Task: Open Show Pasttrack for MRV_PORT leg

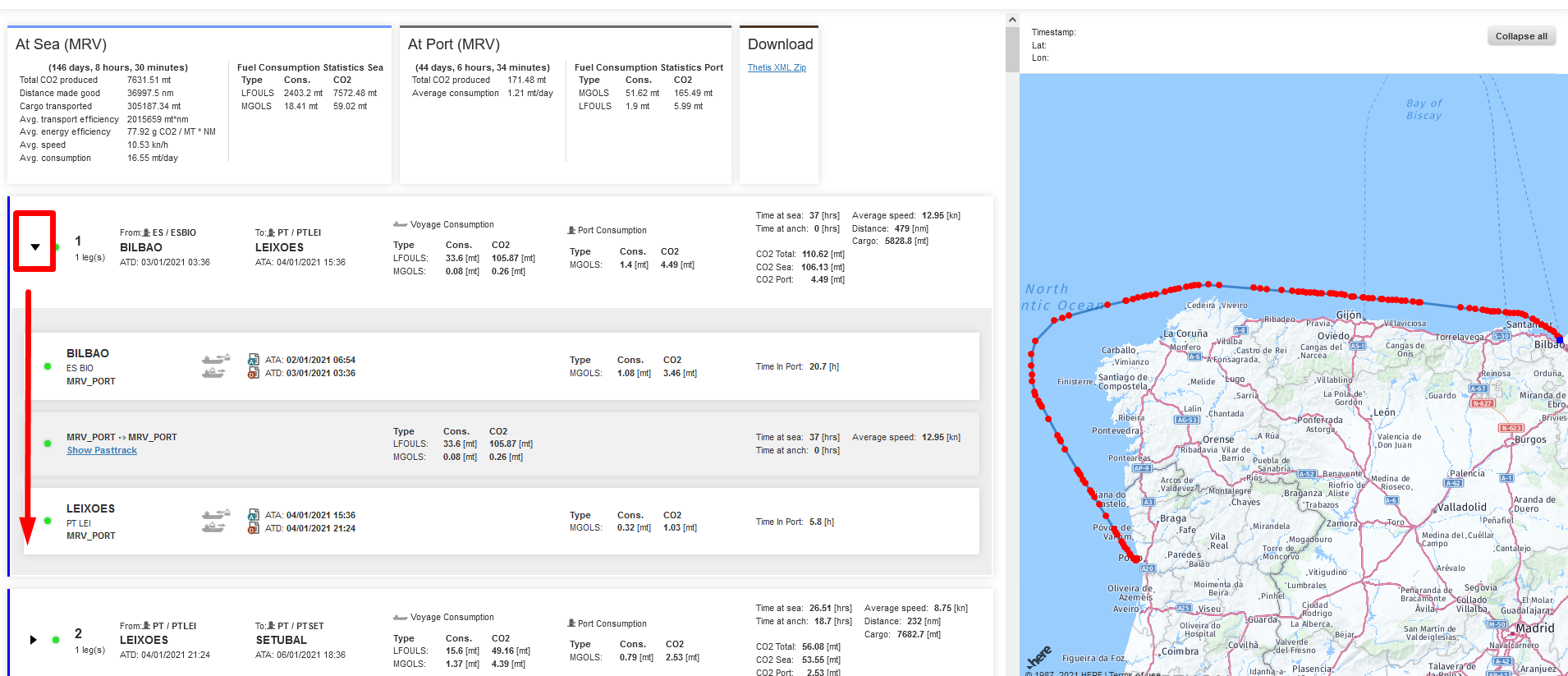Action: pos(102,450)
